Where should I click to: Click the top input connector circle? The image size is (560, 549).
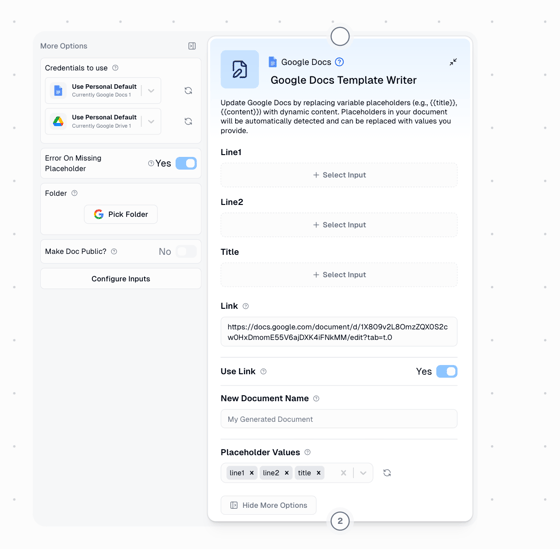(x=340, y=36)
